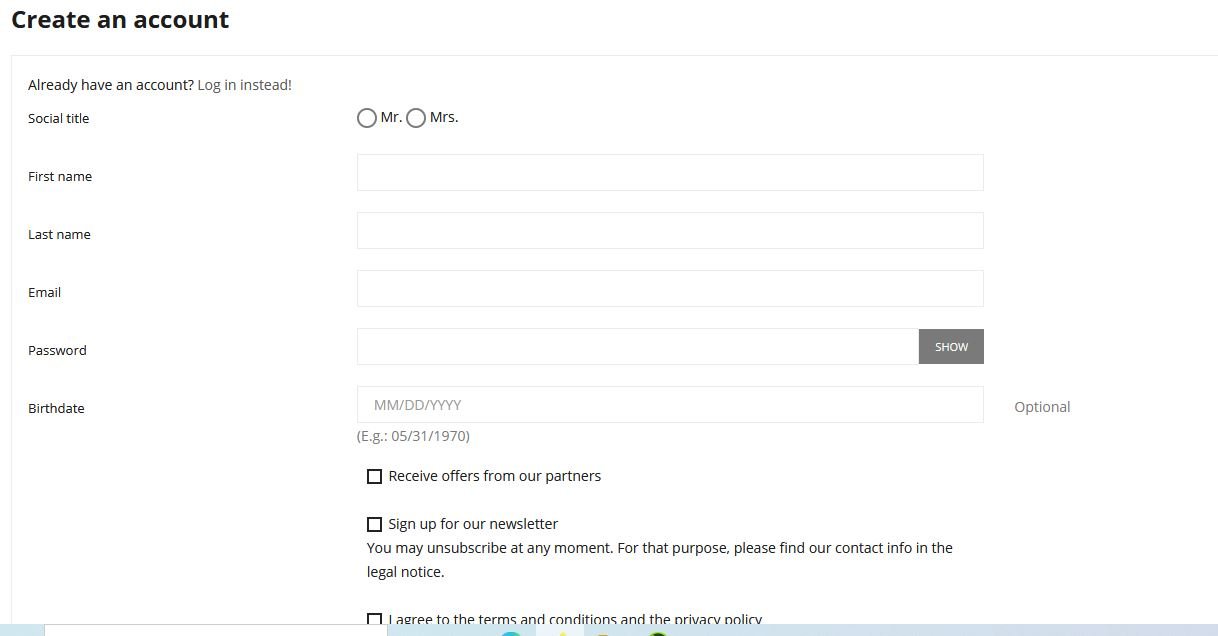1218x636 pixels.
Task: Click the Create an account heading
Action: click(120, 19)
